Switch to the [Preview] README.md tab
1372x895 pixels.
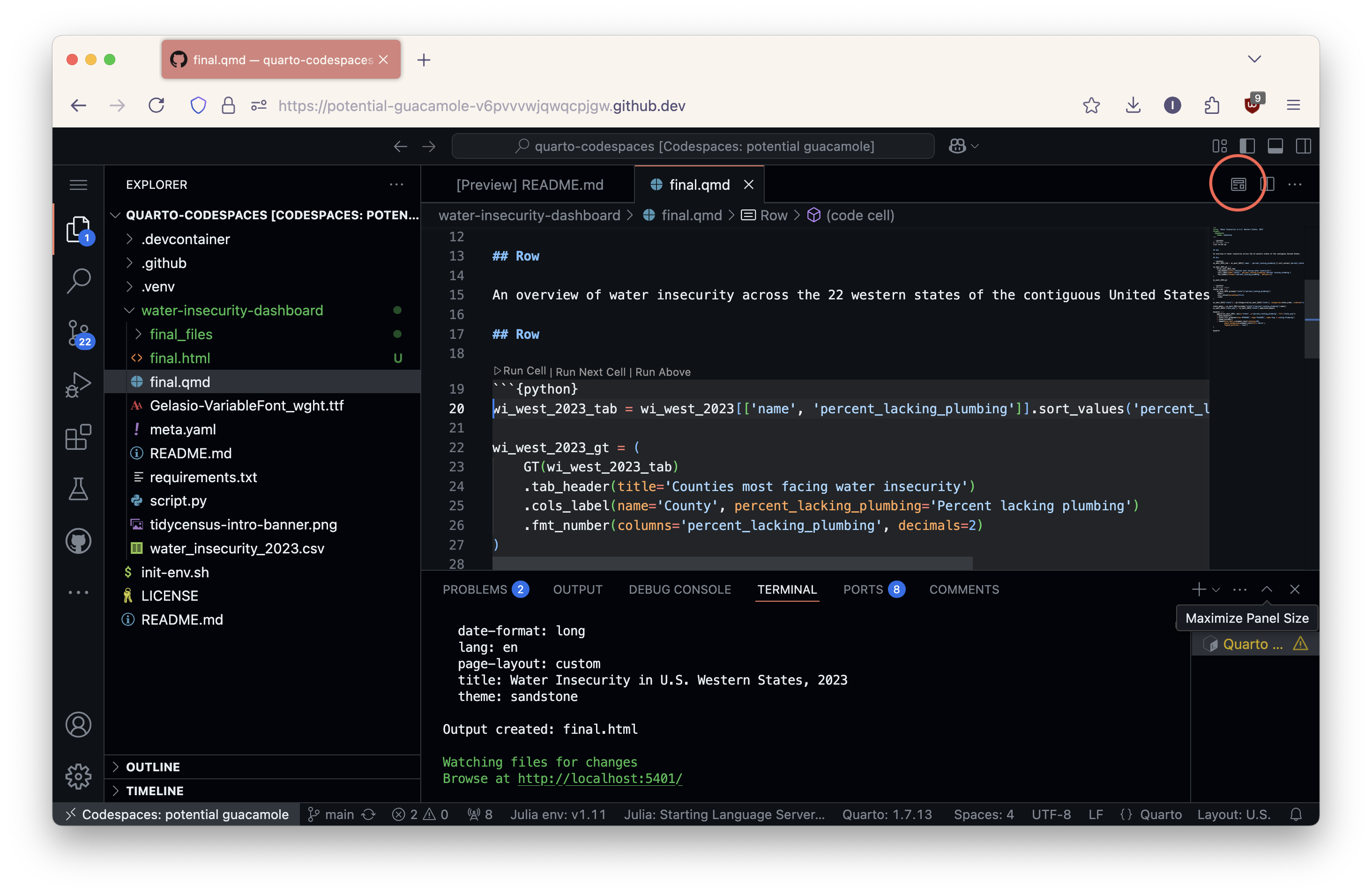click(x=529, y=185)
